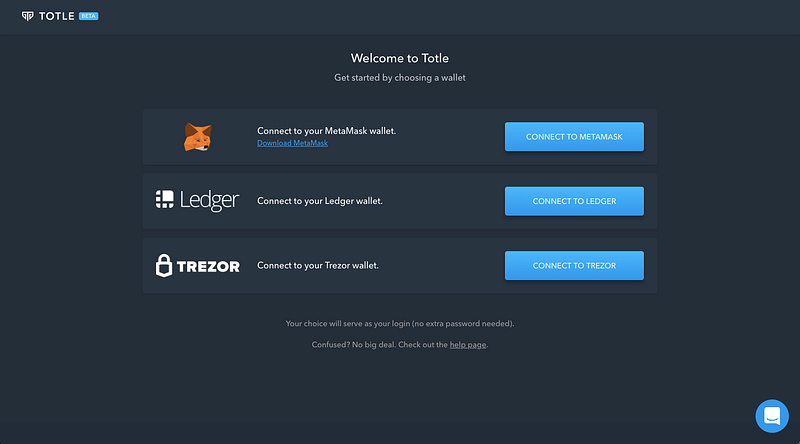Click the BETA badge beside Totle
This screenshot has height=444, width=800.
[88, 16]
